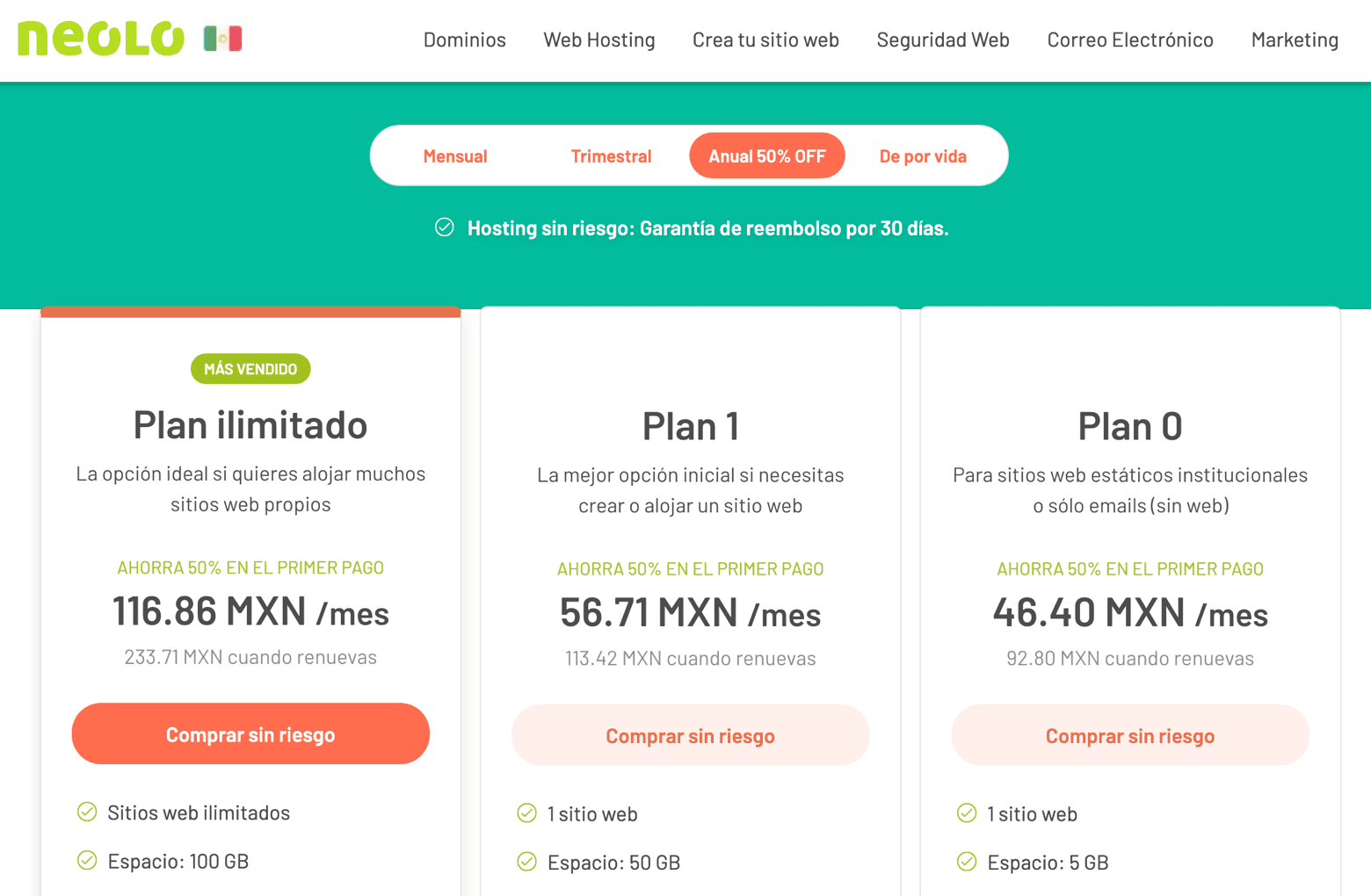This screenshot has height=896, width=1371.
Task: Click the Plan 0 title
Action: 1130,426
